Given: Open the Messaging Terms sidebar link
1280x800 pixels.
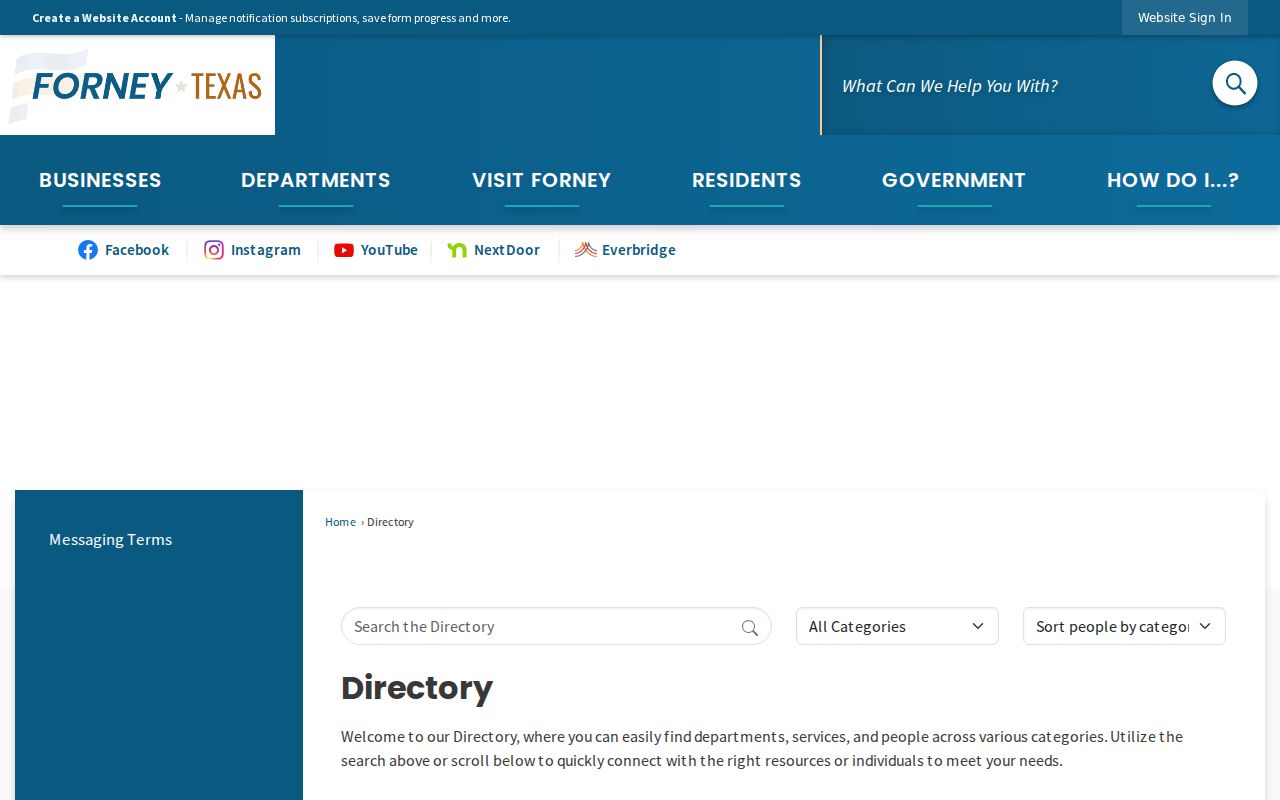Looking at the screenshot, I should point(111,539).
